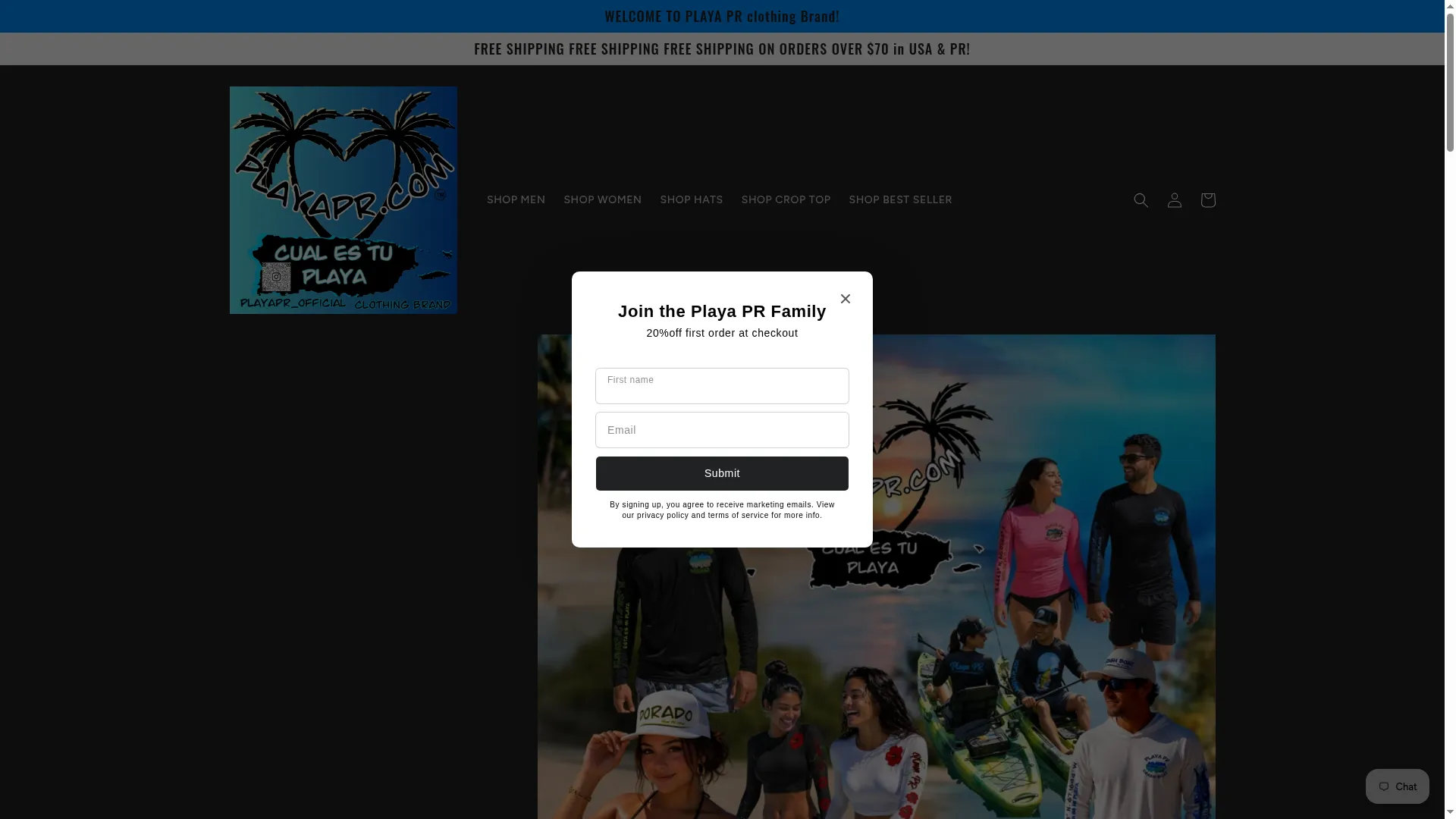Click the Join the Playa PR Family heading
The height and width of the screenshot is (819, 1456).
(722, 311)
